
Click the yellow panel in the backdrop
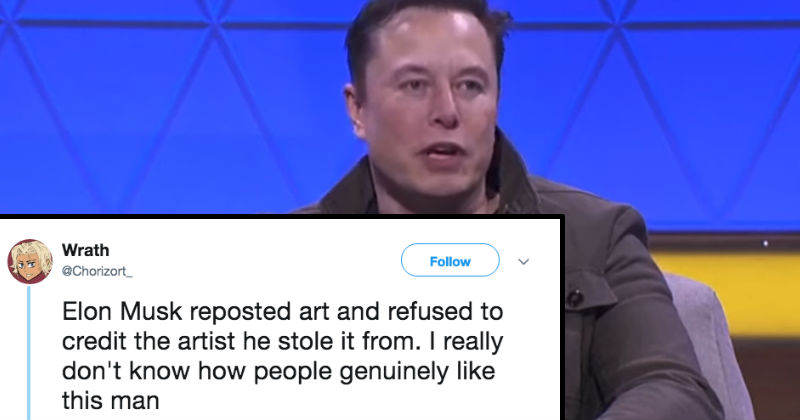[730, 291]
